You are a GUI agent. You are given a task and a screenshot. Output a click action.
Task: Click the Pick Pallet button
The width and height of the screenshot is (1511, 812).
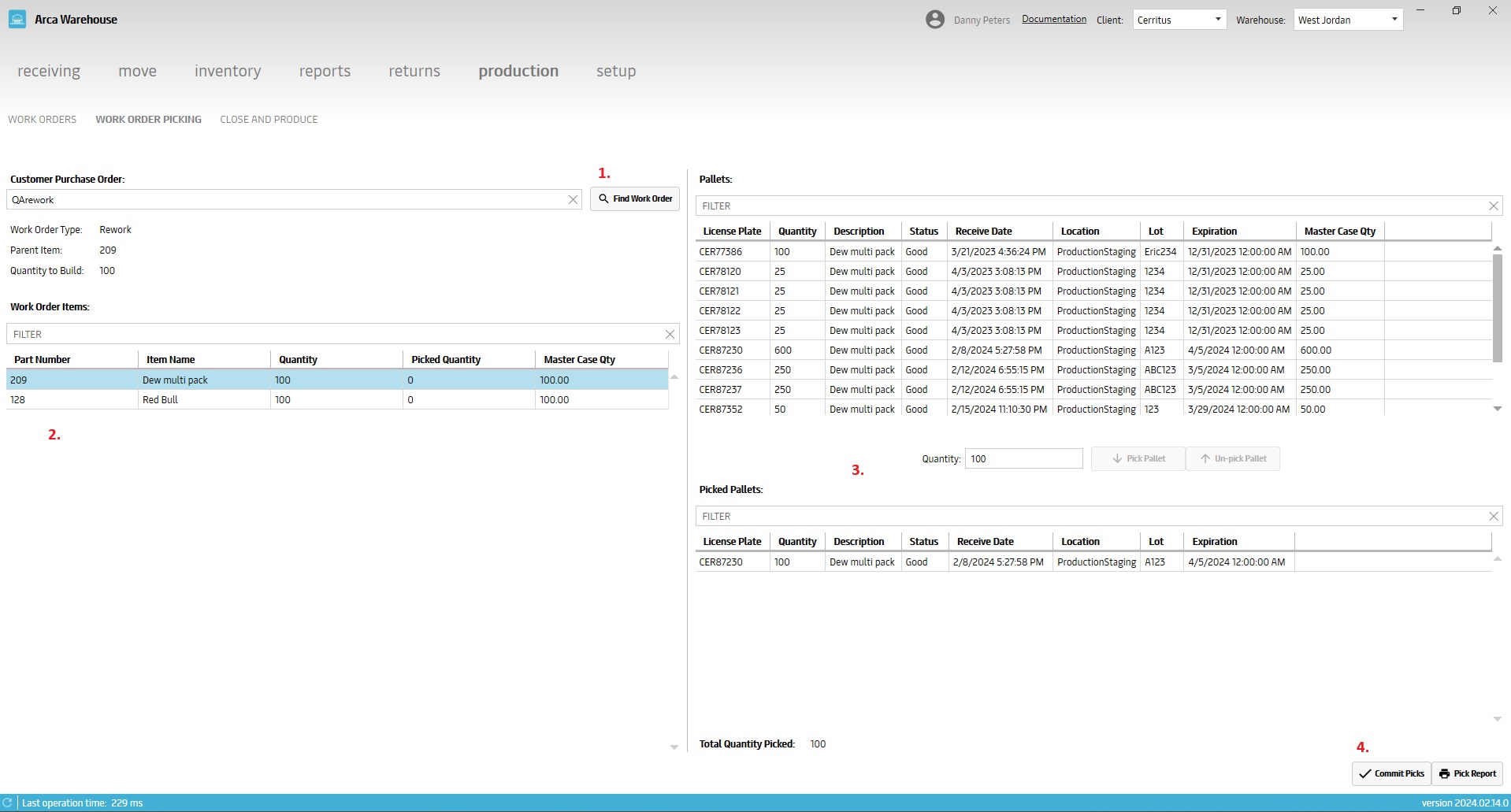(x=1138, y=458)
